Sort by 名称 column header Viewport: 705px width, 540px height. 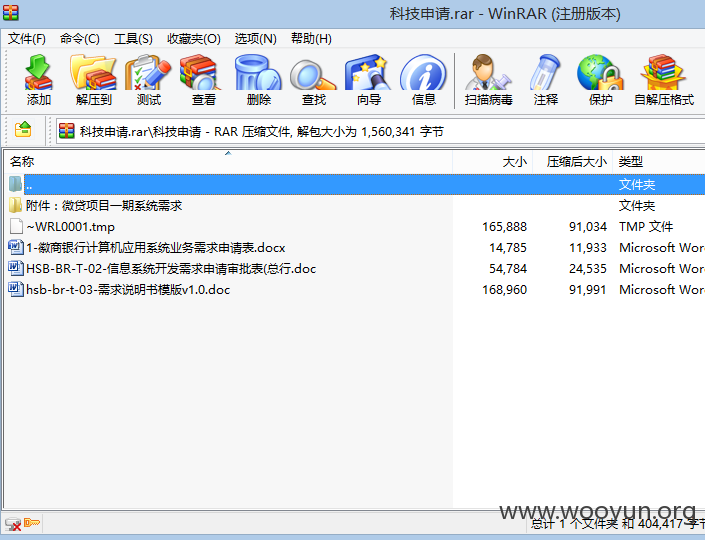coord(228,161)
